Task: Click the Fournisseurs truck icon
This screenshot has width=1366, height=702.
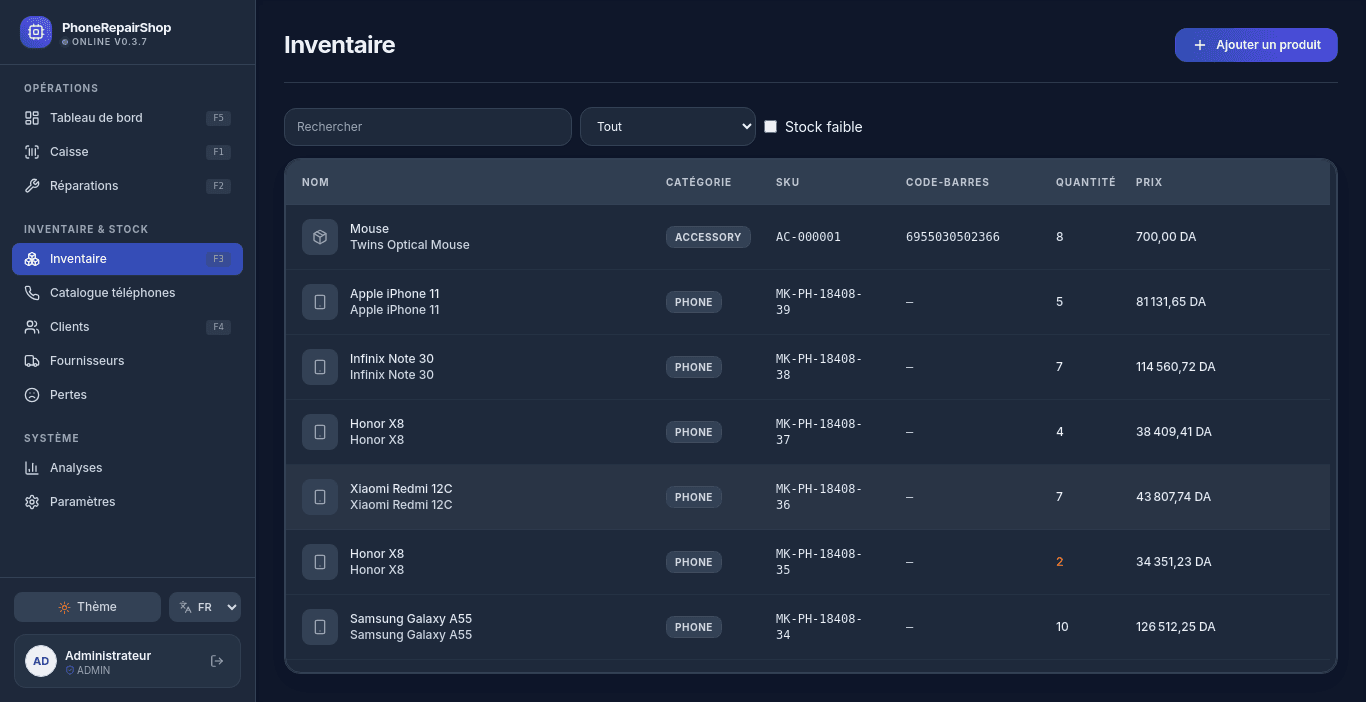Action: (x=32, y=361)
